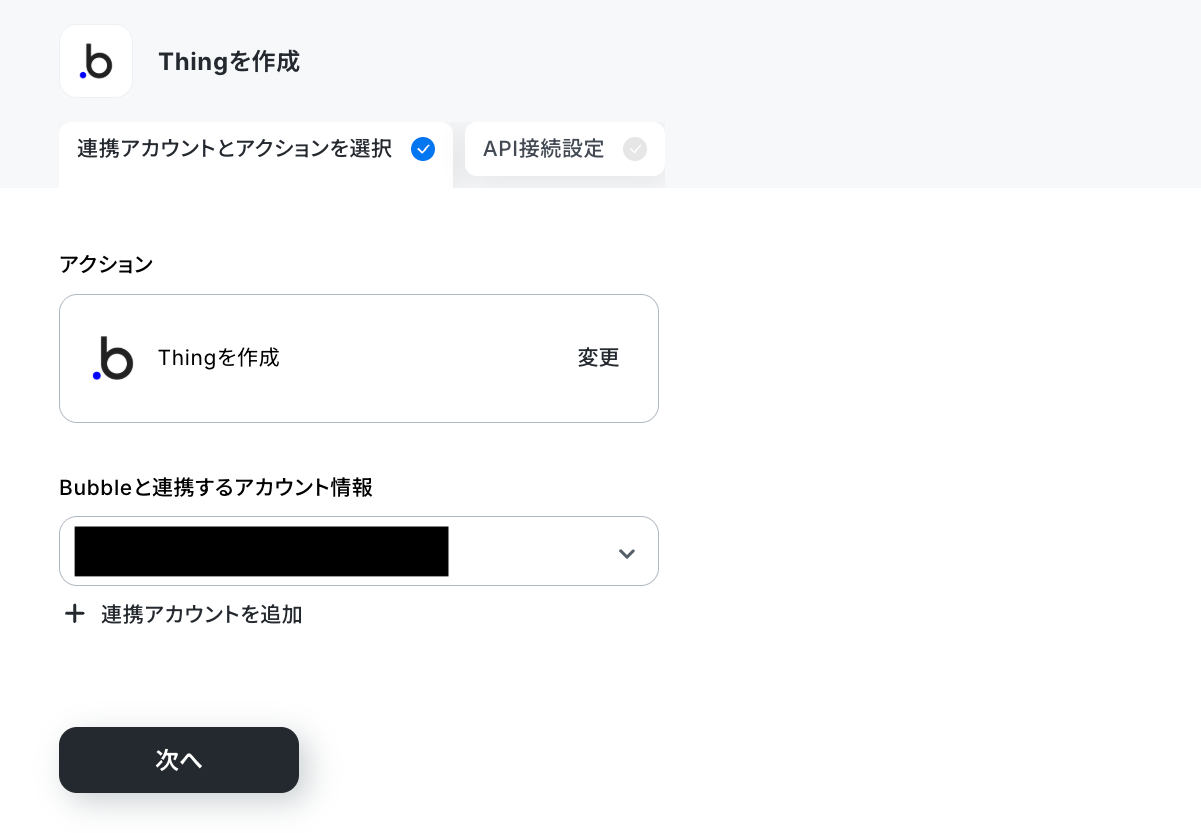Click the blue checkmark on the first step tab

[x=423, y=149]
